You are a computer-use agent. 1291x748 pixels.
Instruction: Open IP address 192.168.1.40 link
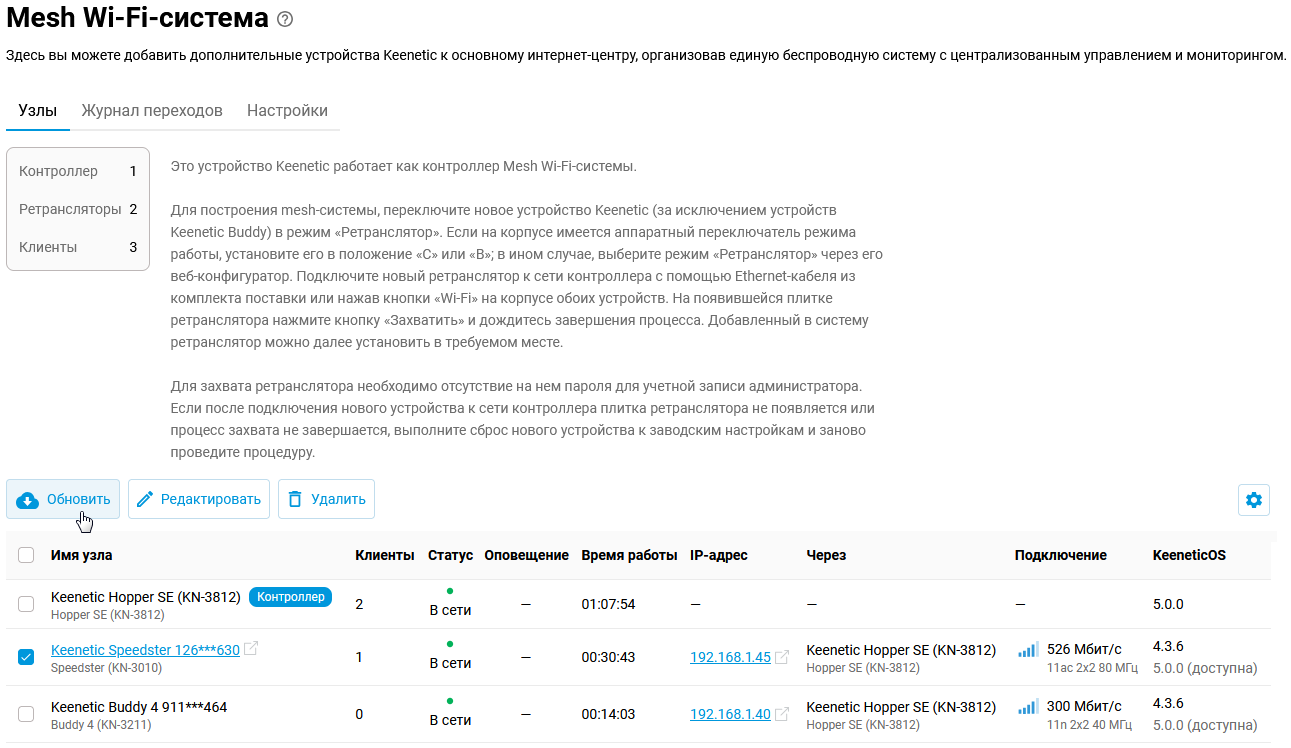pos(730,714)
